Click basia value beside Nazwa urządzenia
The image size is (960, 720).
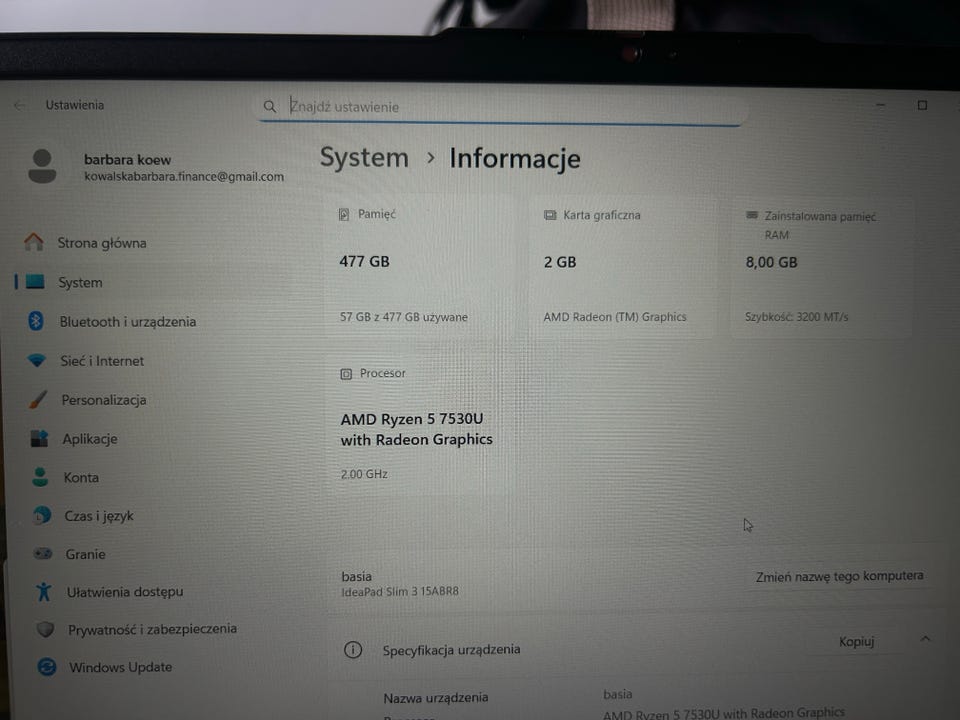(617, 694)
